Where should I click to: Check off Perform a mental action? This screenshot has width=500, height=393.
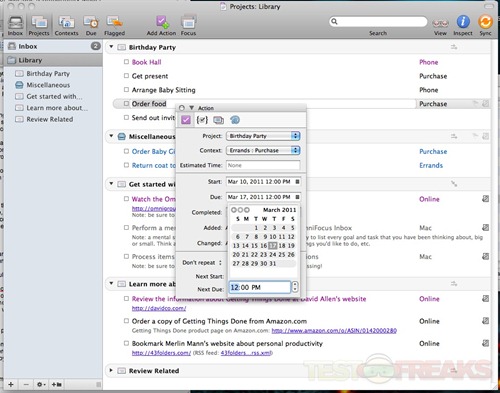pos(126,228)
